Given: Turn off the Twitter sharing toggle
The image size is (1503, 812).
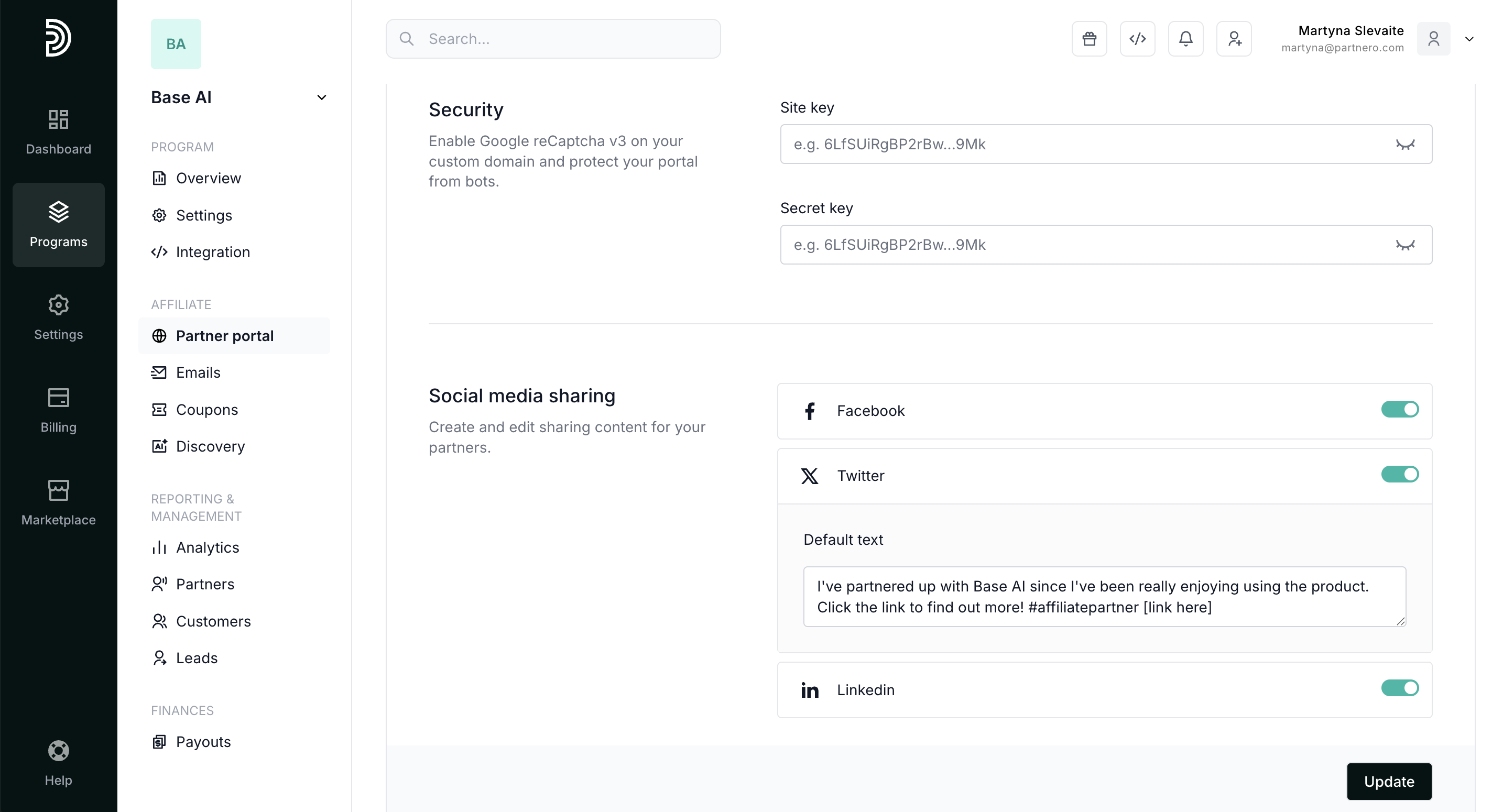Looking at the screenshot, I should click(1399, 474).
